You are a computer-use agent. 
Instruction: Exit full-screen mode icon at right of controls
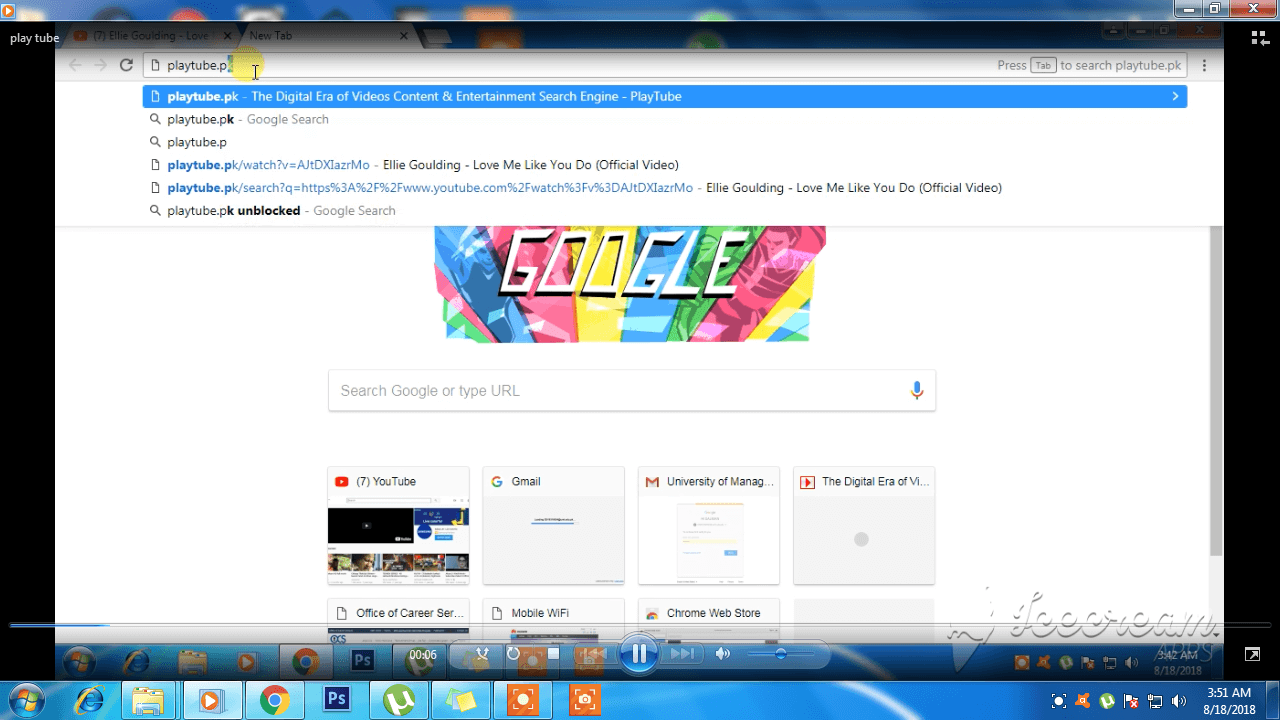click(1252, 654)
